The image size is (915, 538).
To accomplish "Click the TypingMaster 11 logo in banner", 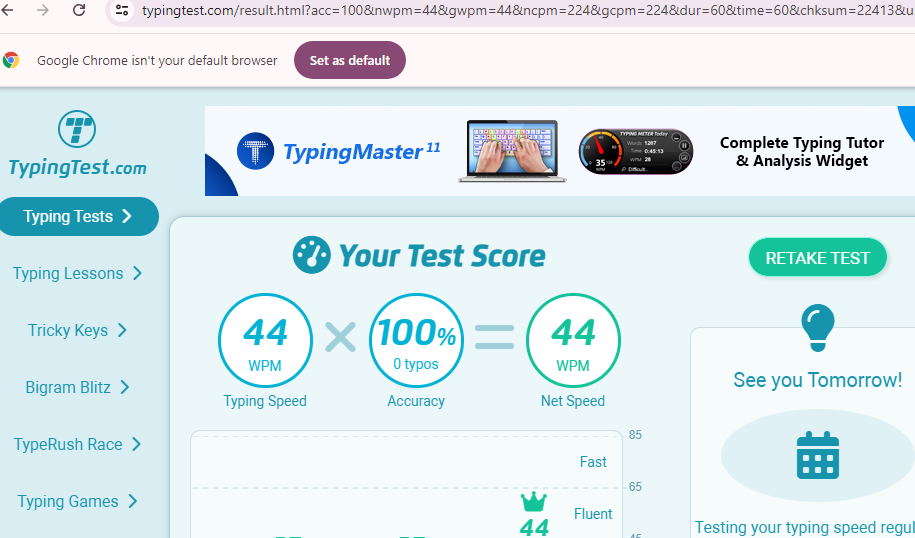I will pyautogui.click(x=338, y=151).
